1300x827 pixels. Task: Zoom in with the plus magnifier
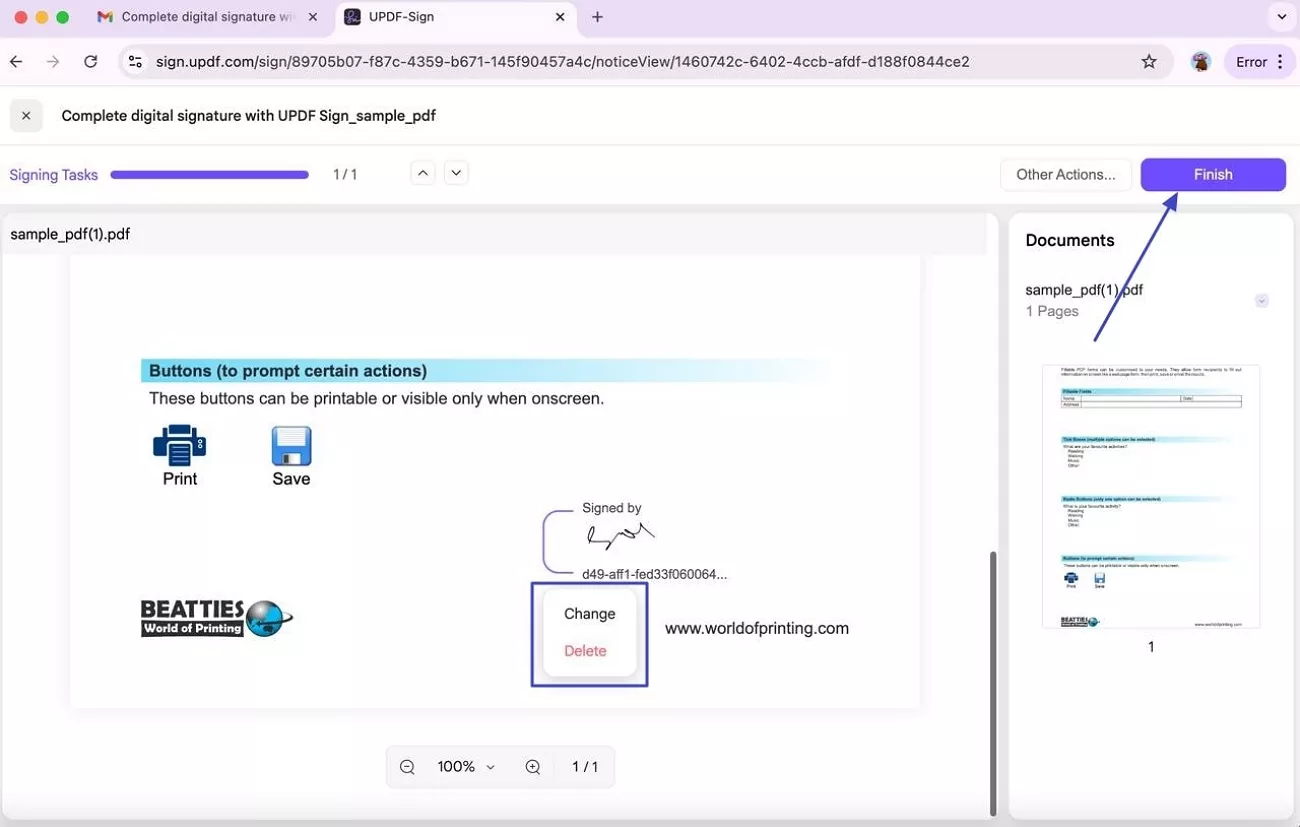pyautogui.click(x=533, y=767)
